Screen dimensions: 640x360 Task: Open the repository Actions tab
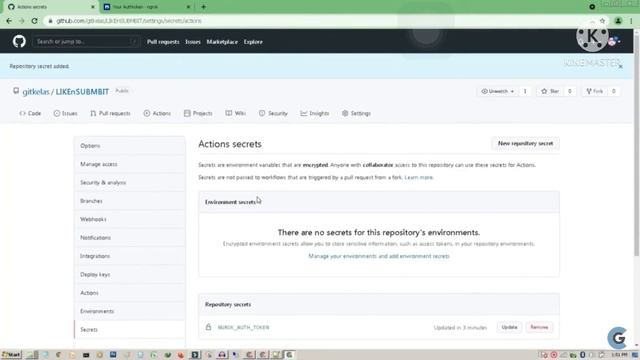click(x=157, y=113)
